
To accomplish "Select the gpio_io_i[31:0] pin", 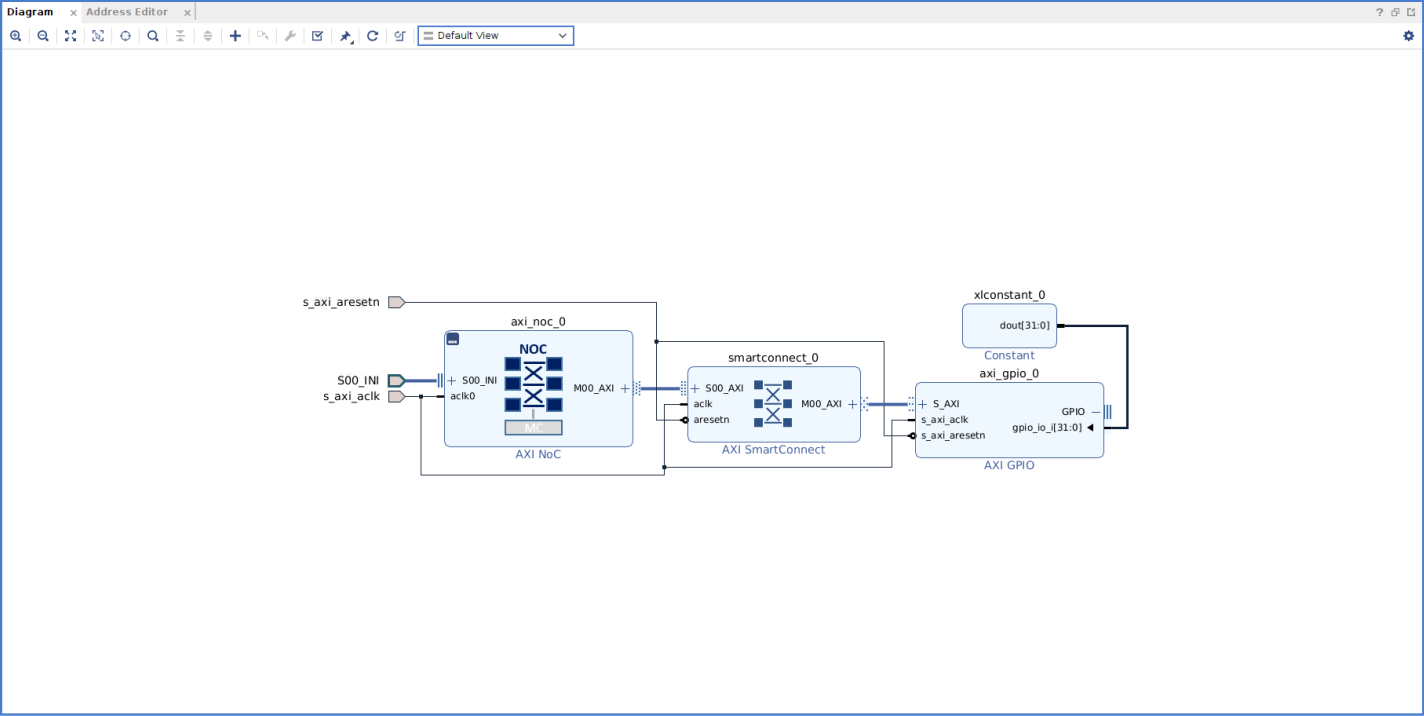I will coord(1047,427).
